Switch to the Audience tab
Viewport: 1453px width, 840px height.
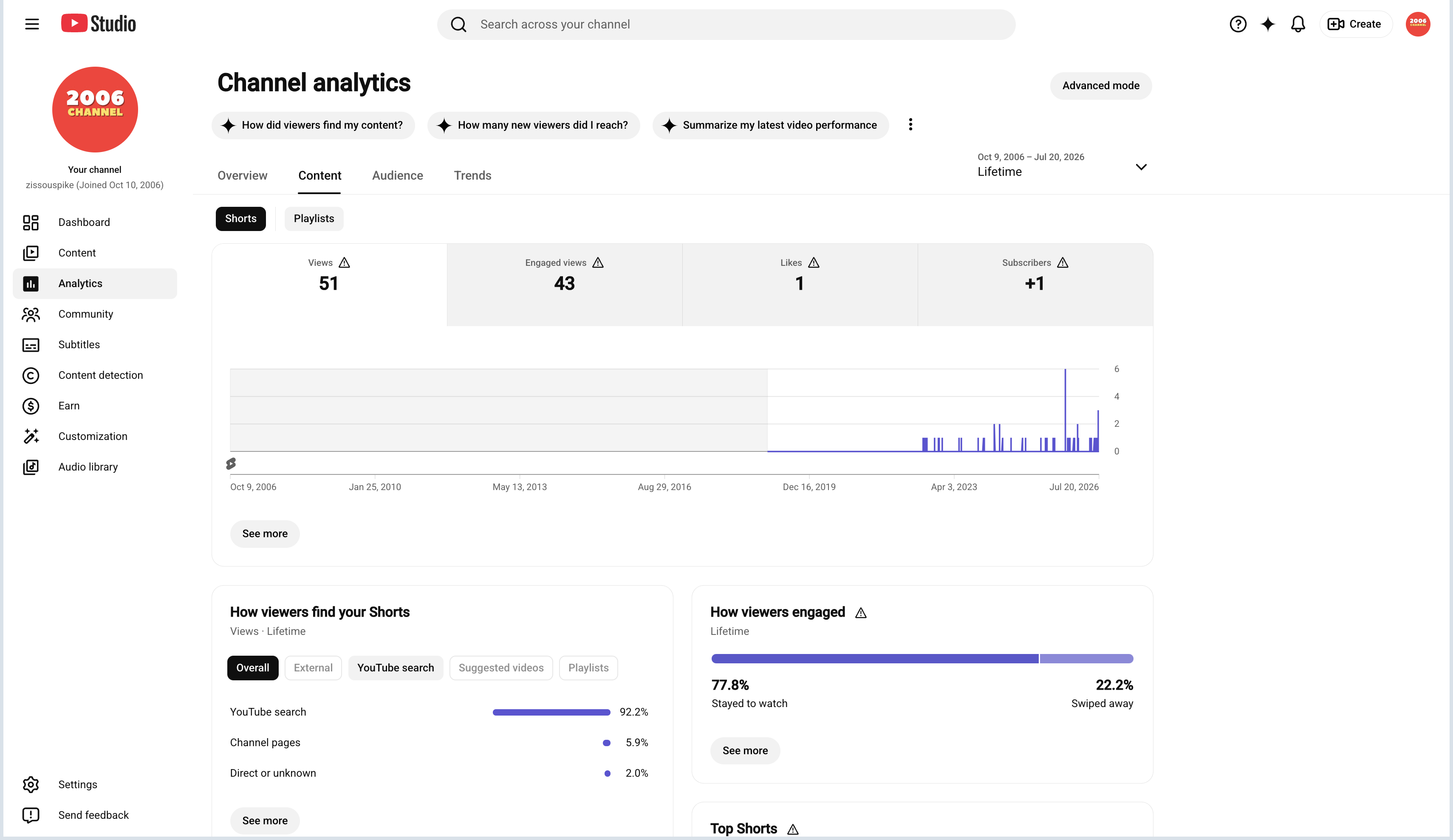coord(397,176)
